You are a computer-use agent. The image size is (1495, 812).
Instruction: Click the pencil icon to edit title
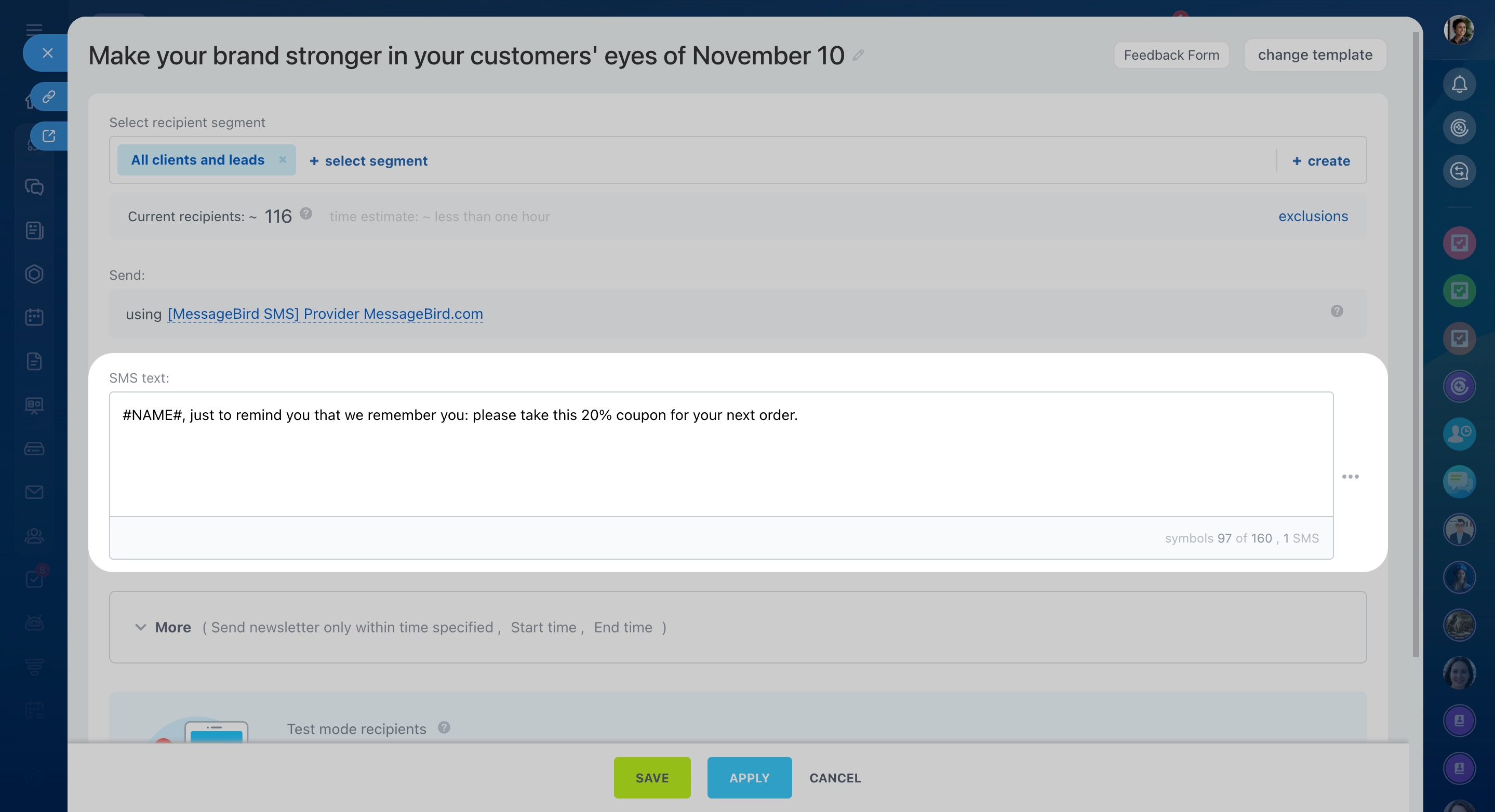click(x=858, y=56)
